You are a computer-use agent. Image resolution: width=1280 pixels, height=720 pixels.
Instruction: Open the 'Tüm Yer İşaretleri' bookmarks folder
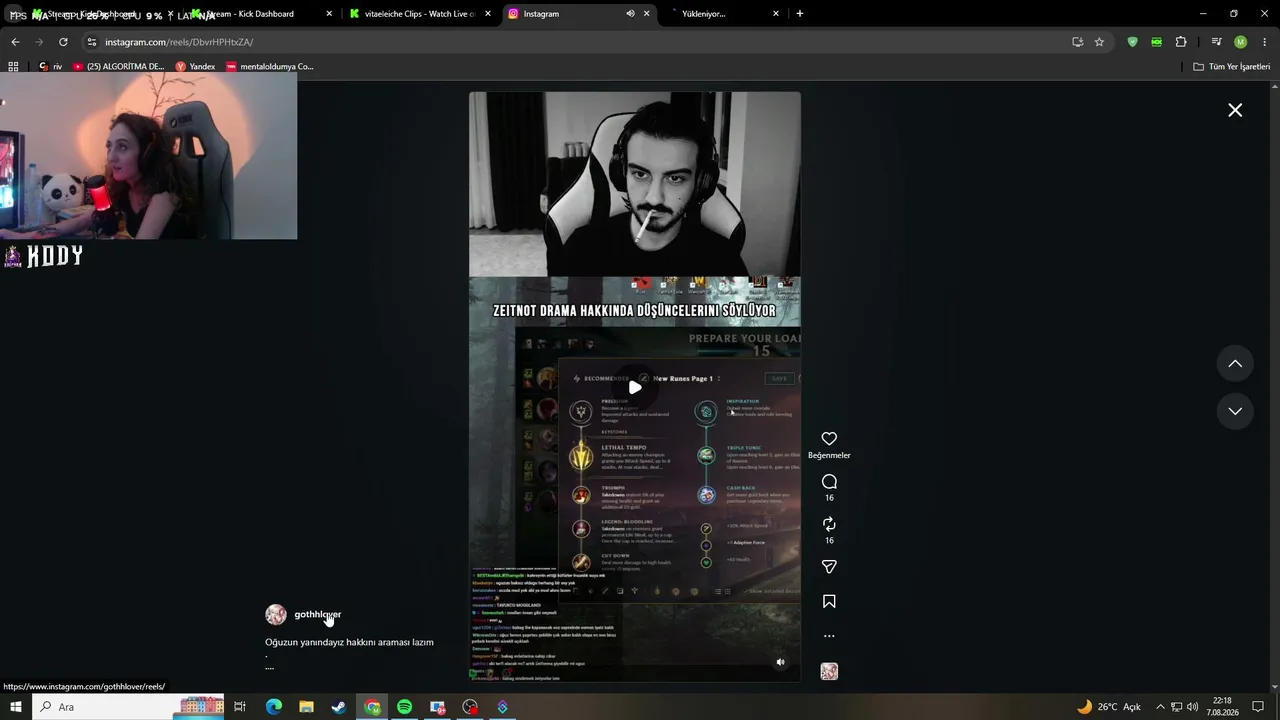(x=1232, y=67)
